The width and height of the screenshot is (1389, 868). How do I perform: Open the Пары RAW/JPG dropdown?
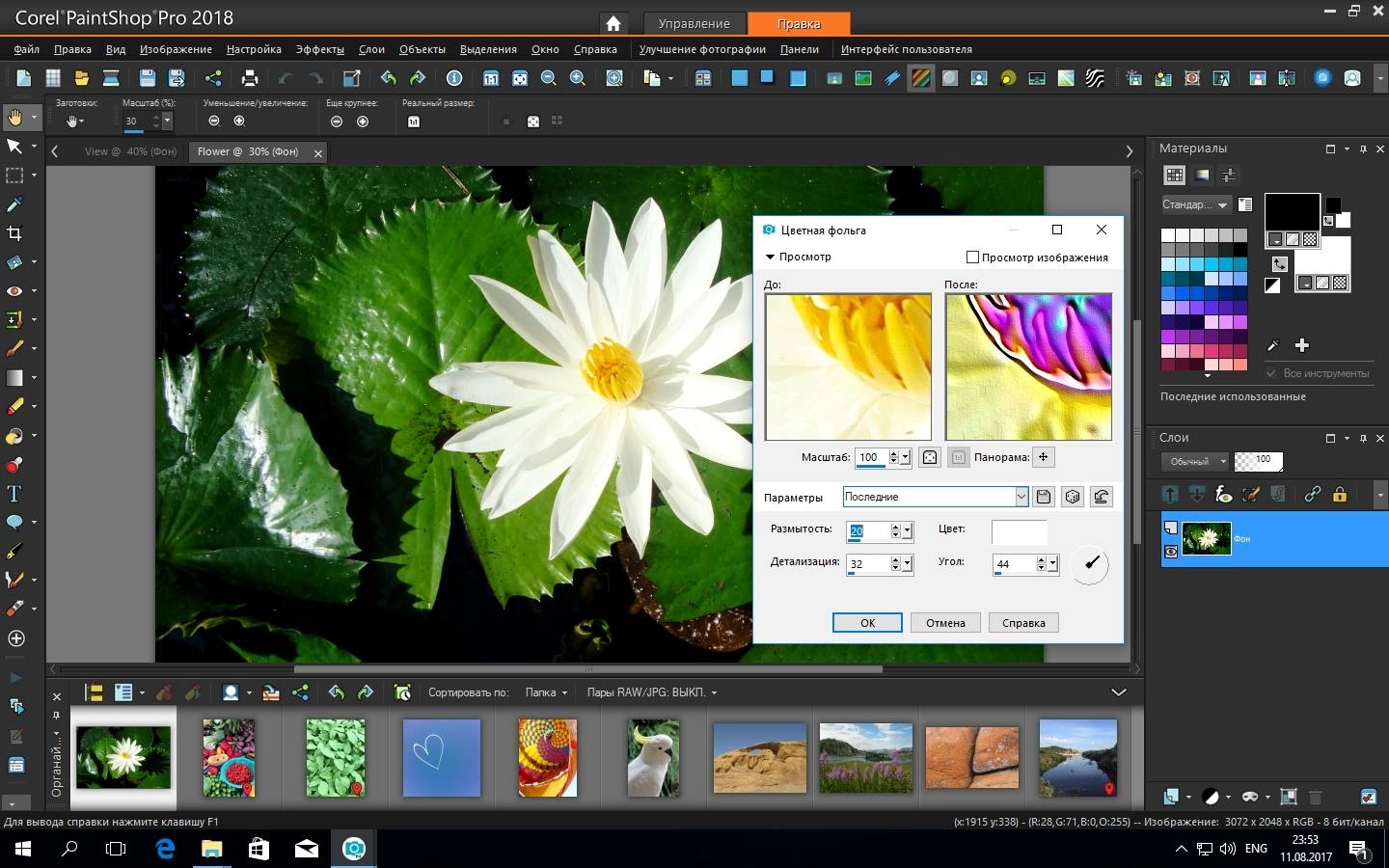(x=652, y=692)
